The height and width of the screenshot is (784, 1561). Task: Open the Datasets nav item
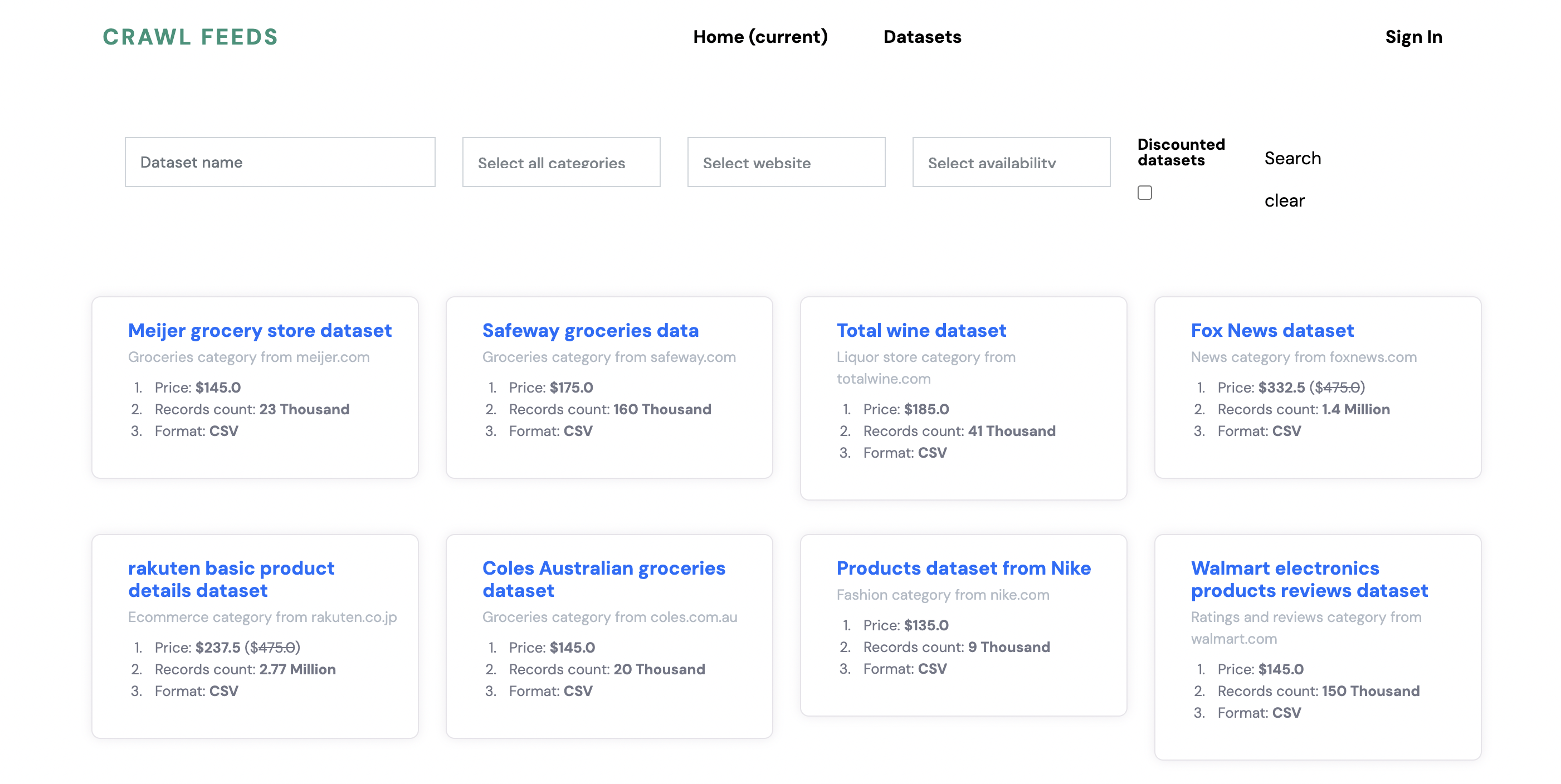[x=921, y=37]
